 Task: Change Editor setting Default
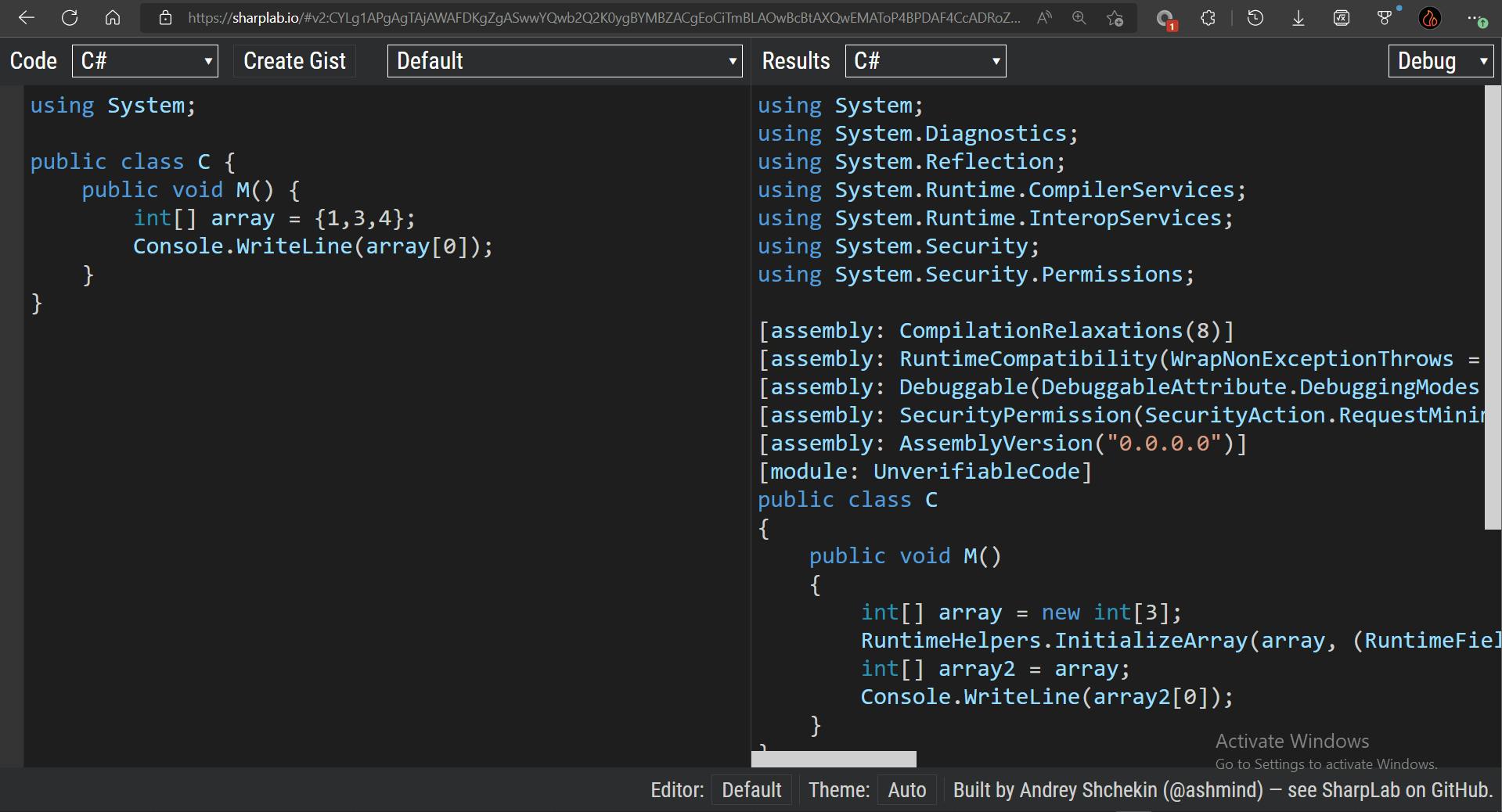pyautogui.click(x=751, y=790)
